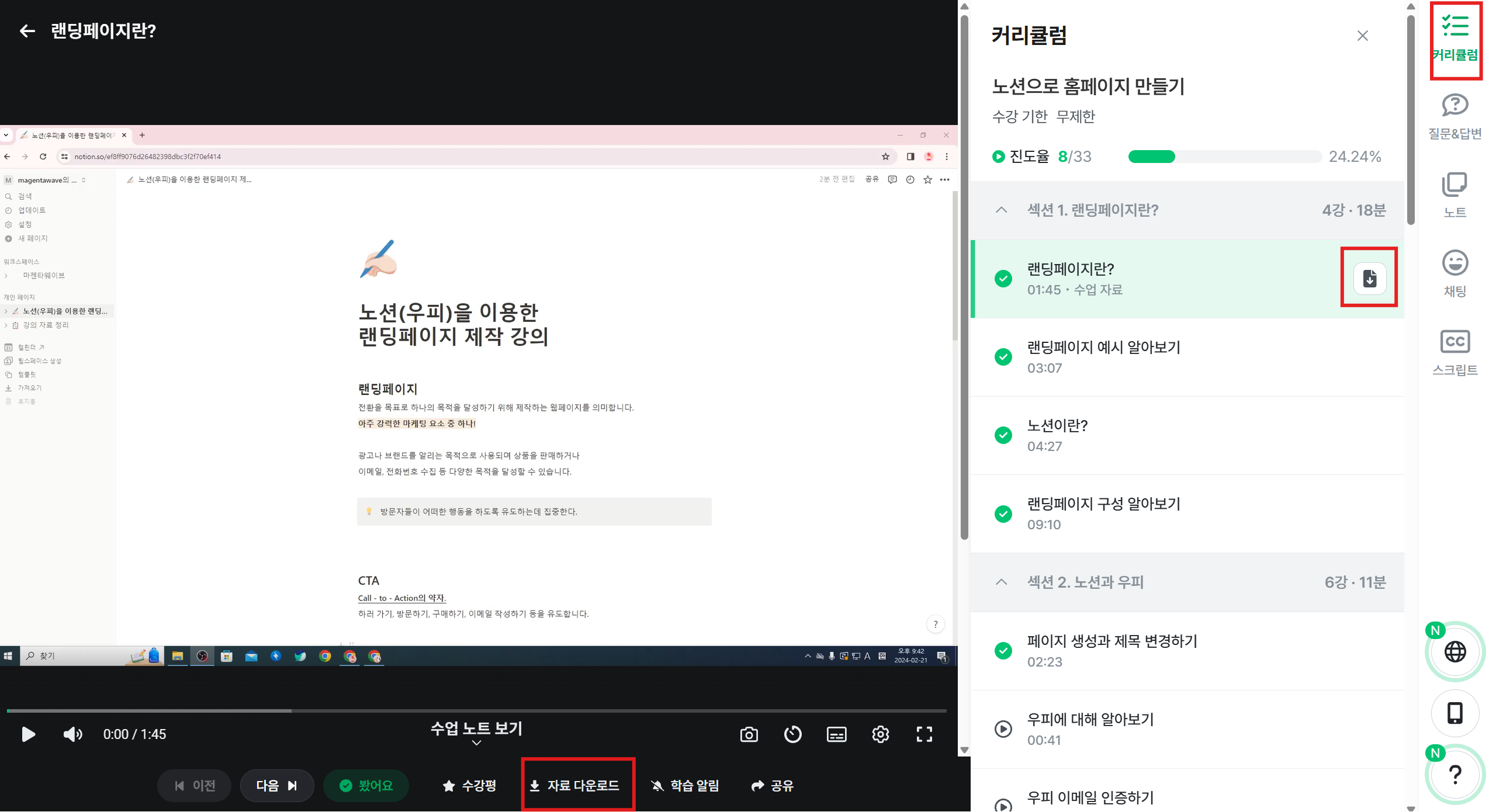
Task: Open the 질문&답변 sidebar tab
Action: 1455,117
